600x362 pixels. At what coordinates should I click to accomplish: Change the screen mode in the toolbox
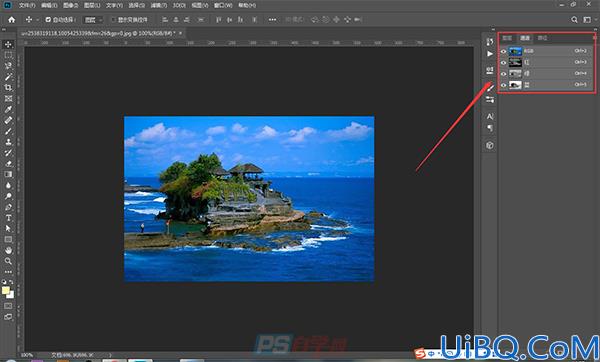pos(8,317)
